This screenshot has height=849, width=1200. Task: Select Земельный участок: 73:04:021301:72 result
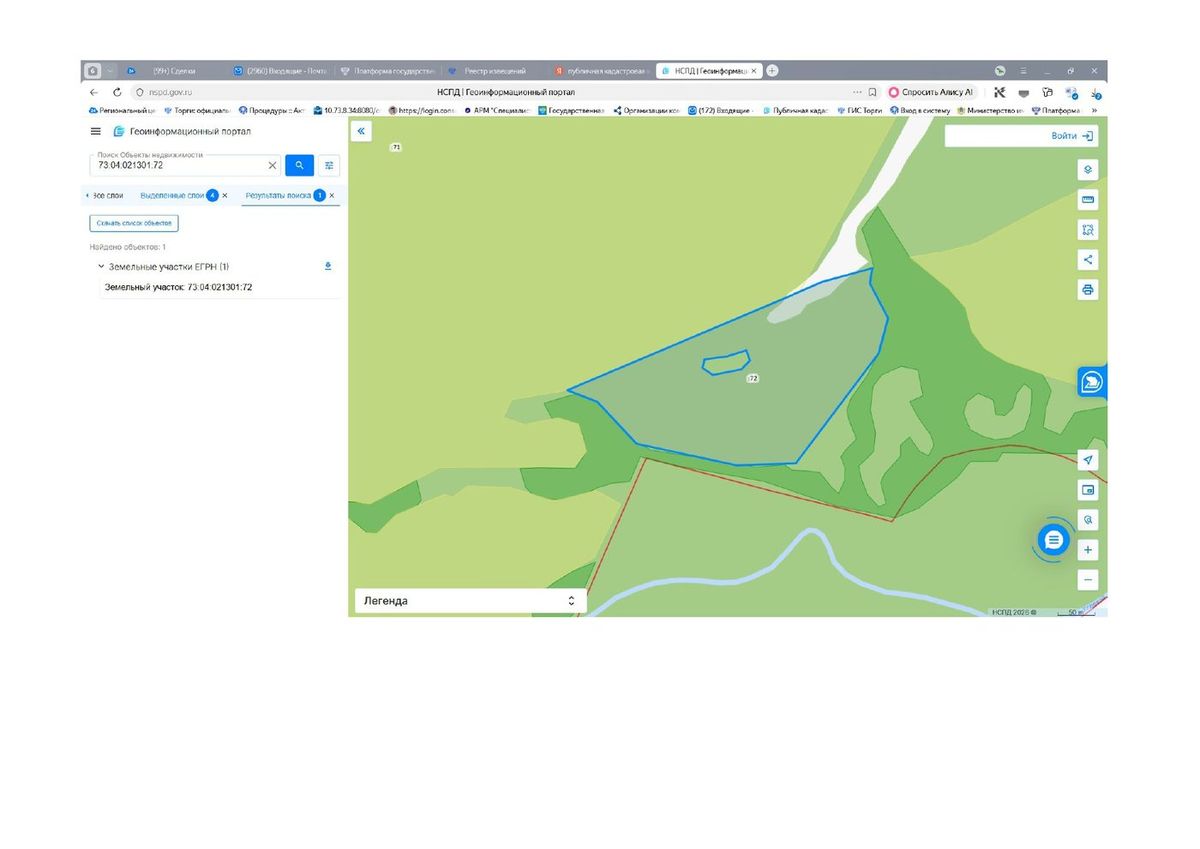(178, 288)
